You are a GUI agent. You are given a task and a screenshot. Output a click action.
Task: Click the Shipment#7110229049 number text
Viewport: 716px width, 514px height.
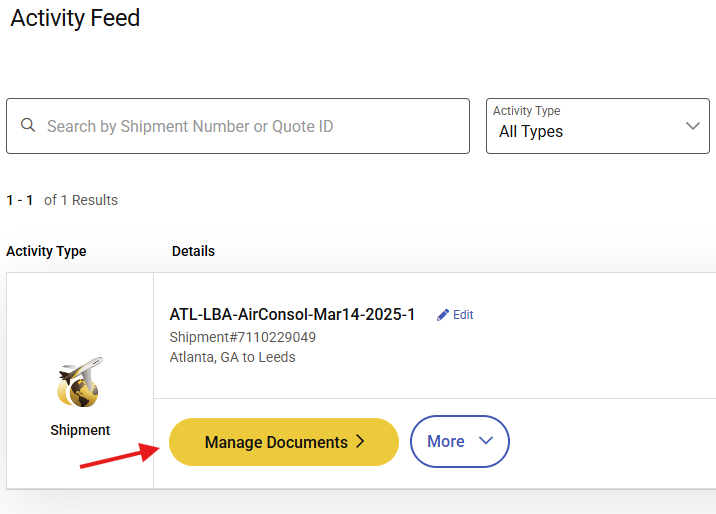pyautogui.click(x=243, y=337)
